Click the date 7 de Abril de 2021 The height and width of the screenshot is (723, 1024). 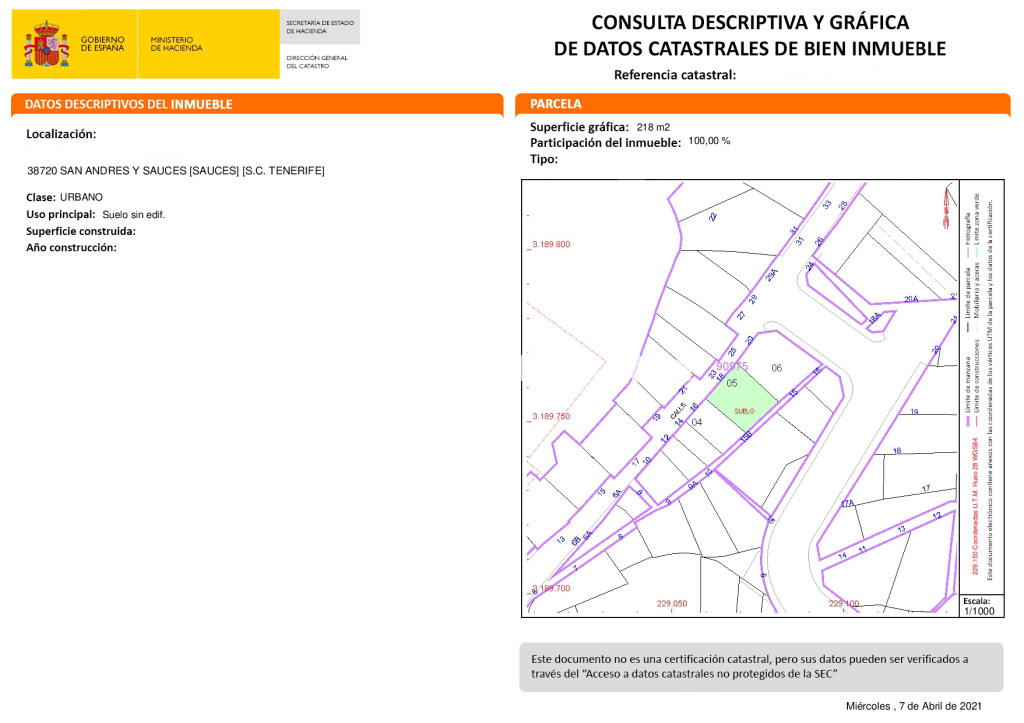914,706
